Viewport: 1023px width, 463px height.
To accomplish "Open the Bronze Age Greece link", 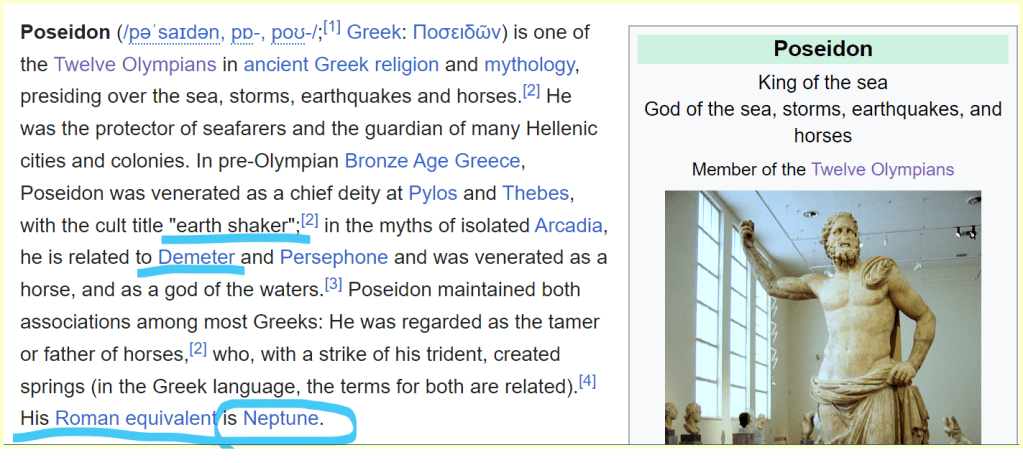I will tap(432, 160).
